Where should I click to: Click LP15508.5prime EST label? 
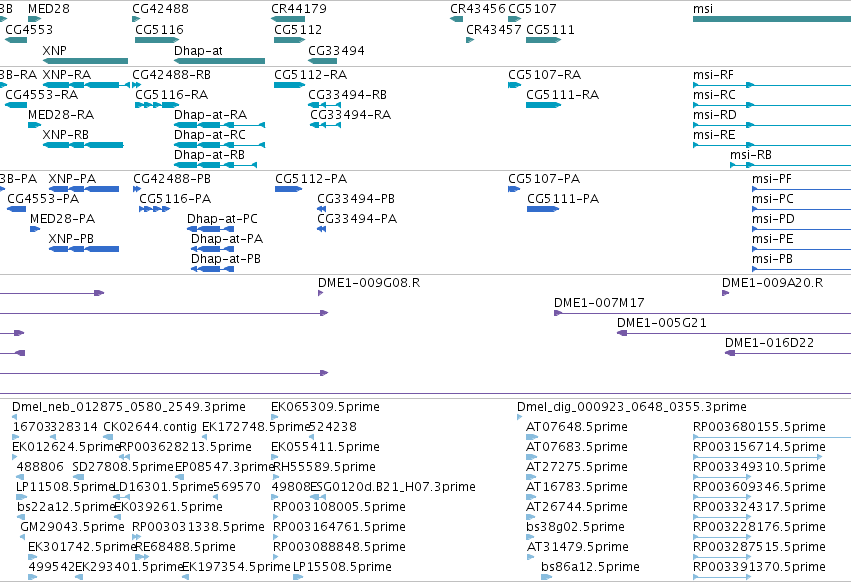coord(342,567)
